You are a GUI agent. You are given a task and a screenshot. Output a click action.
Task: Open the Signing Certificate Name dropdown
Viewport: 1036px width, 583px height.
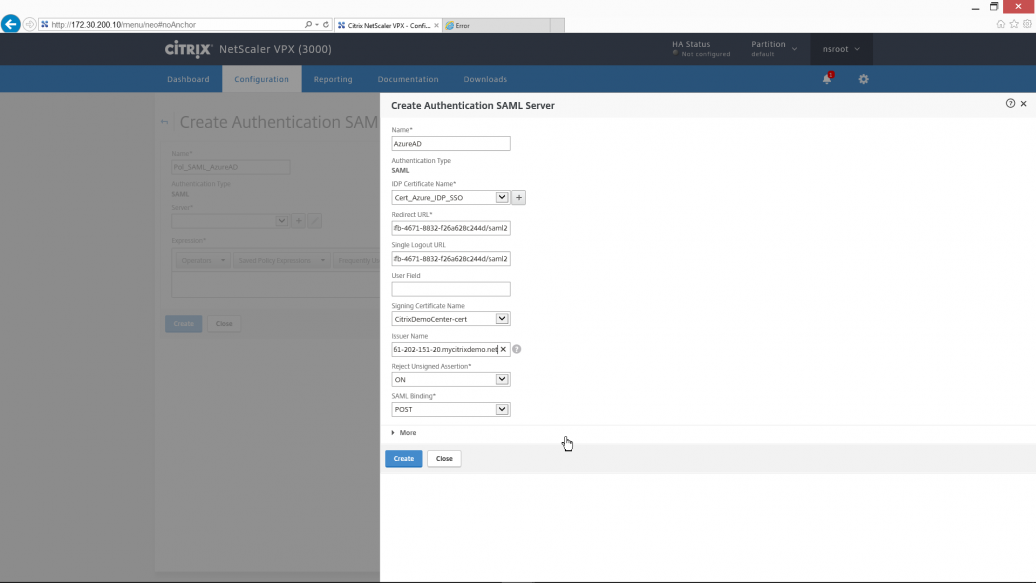[x=502, y=319]
